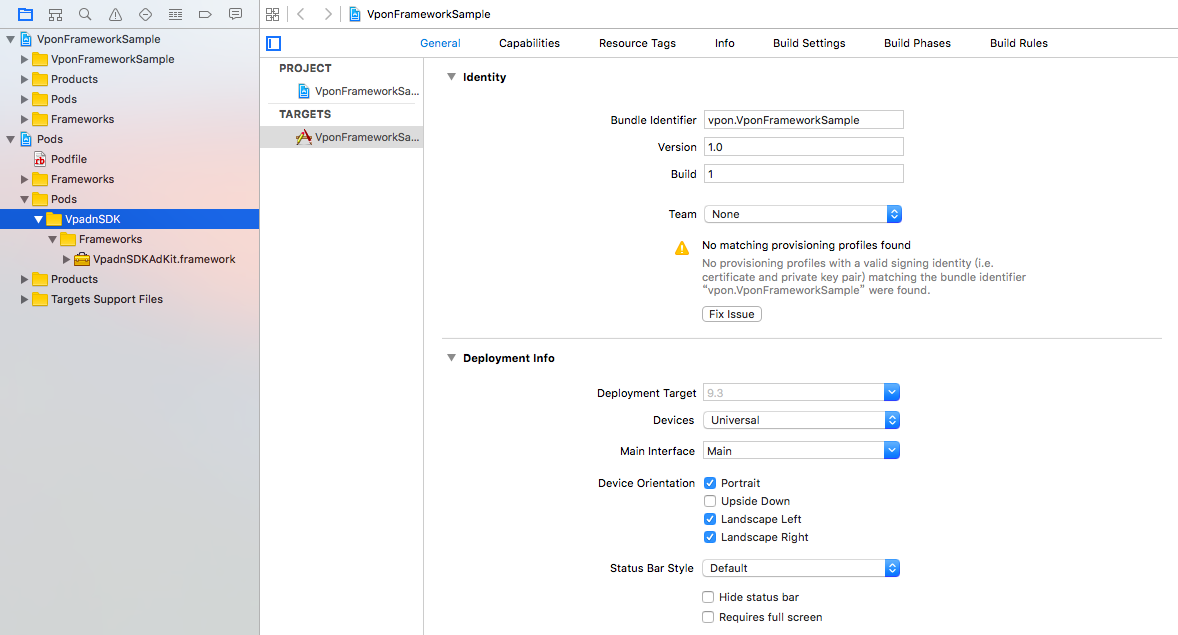The height and width of the screenshot is (635, 1178).
Task: Open the Build Phases tab
Action: 917,44
